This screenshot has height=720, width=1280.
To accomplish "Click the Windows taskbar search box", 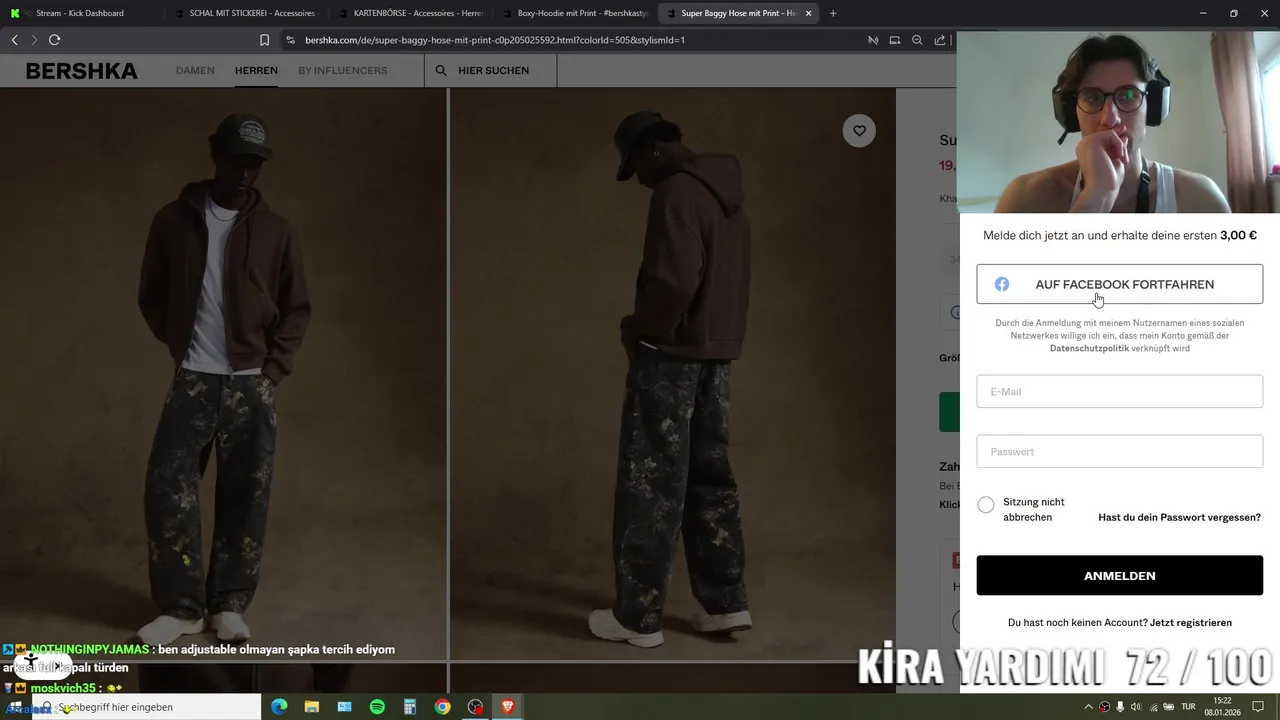I will click(x=146, y=707).
